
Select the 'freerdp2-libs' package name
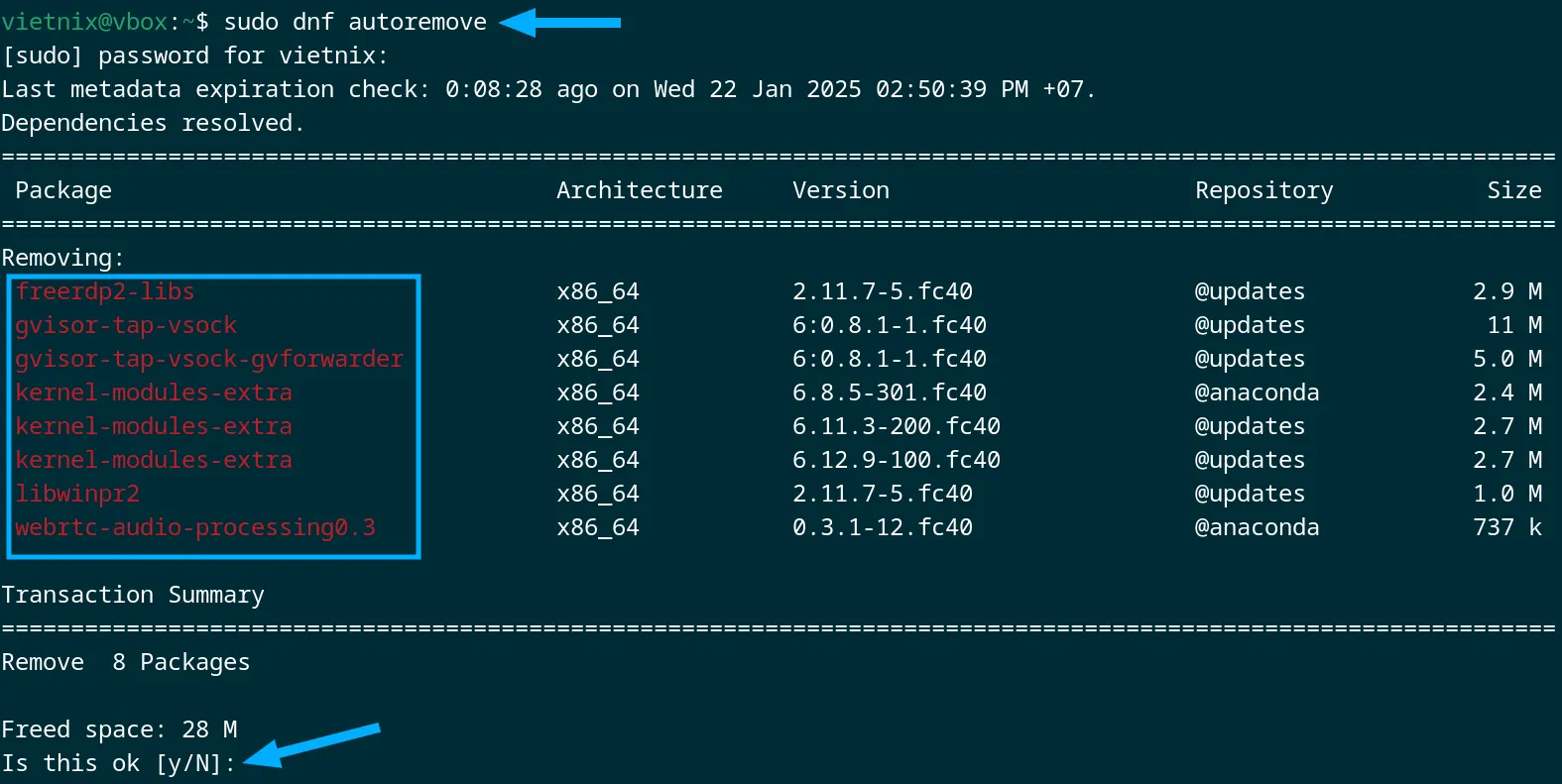click(105, 291)
